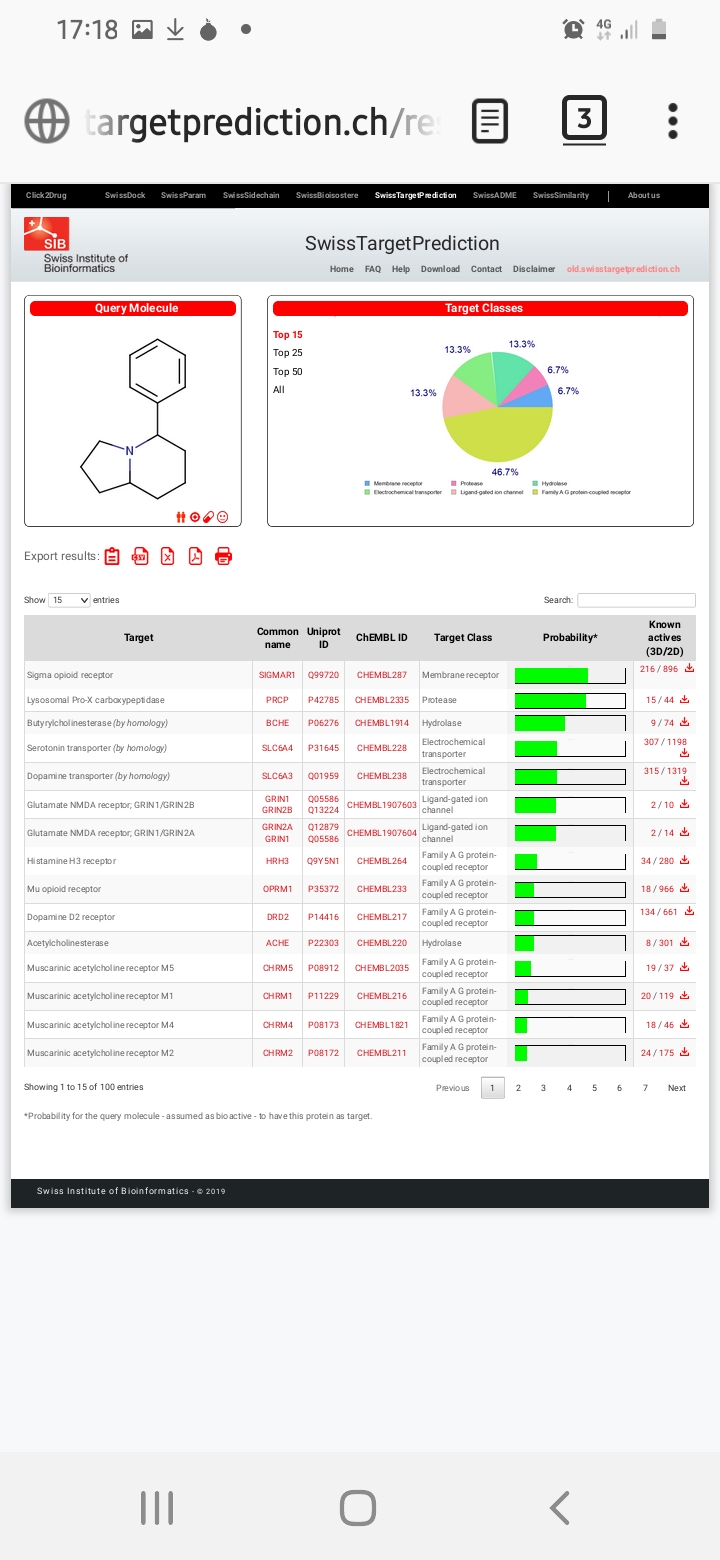720x1560 pixels.
Task: Export results as Excel spreadsheet
Action: point(168,556)
